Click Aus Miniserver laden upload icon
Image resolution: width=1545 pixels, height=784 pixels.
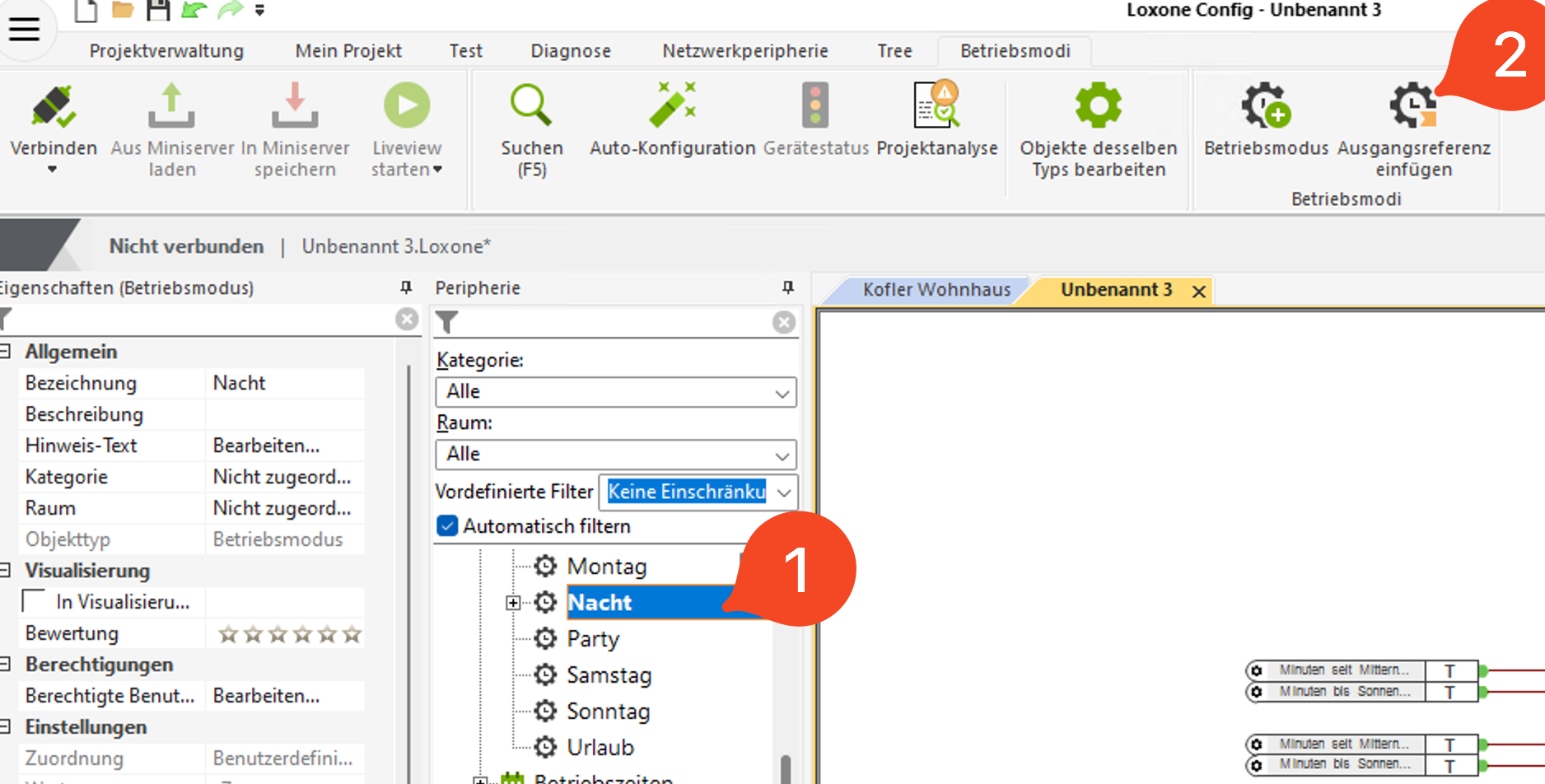click(x=171, y=106)
